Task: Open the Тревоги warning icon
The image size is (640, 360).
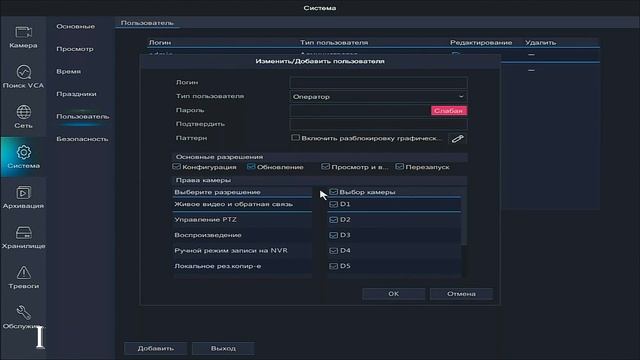Action: 23,273
